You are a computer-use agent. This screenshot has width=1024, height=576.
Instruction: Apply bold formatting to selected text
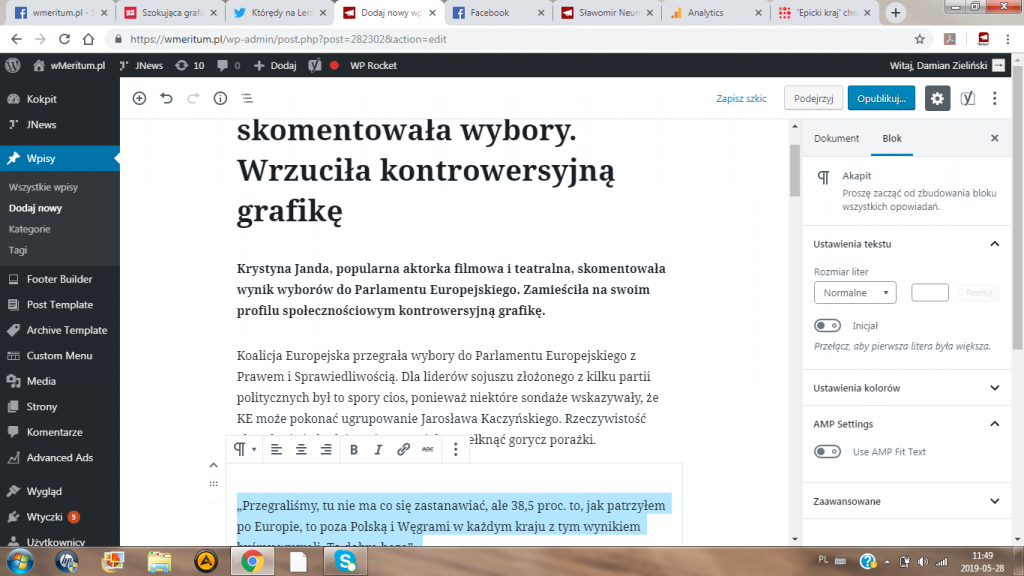click(354, 450)
